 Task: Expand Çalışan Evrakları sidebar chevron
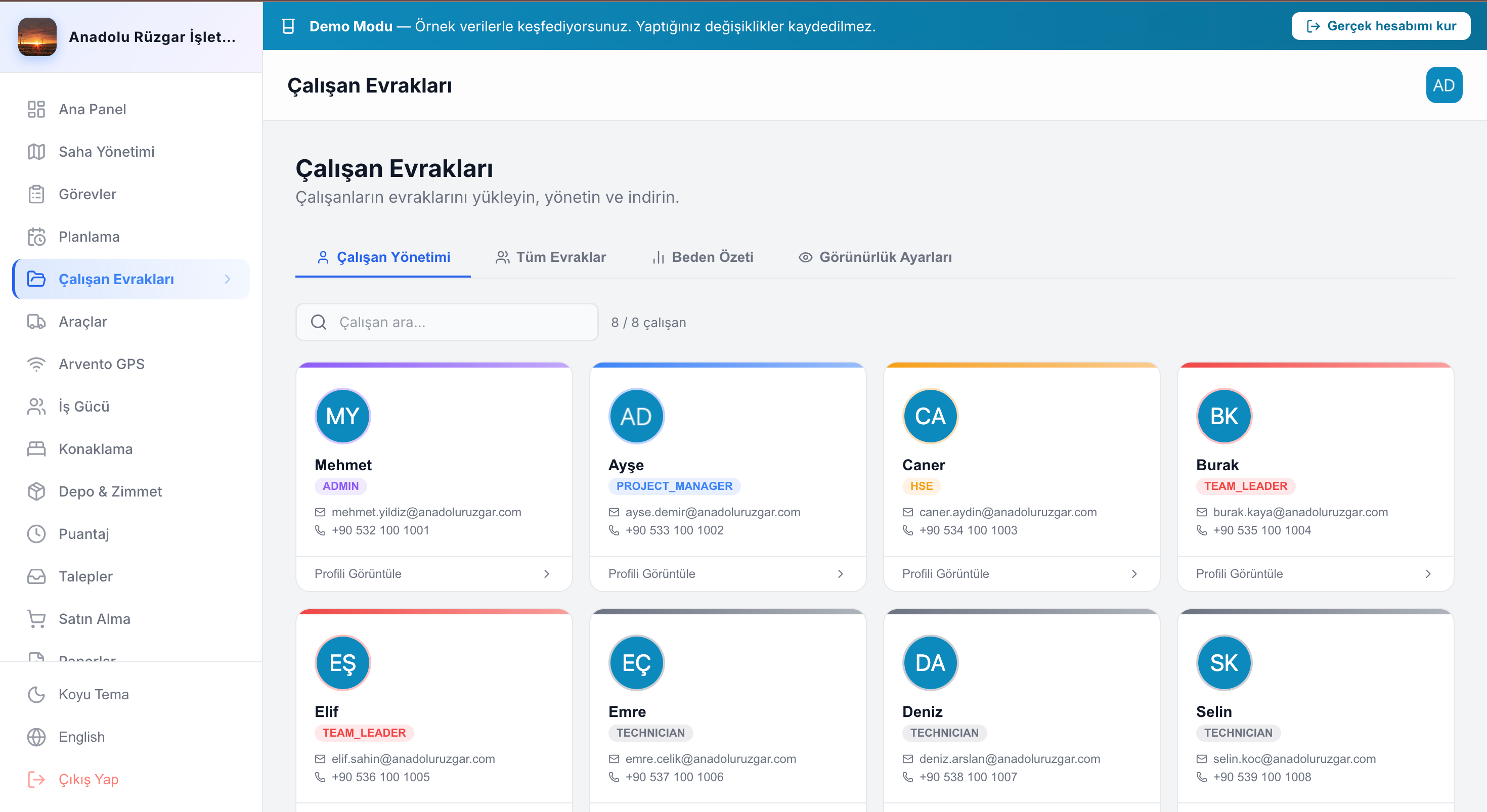[228, 279]
